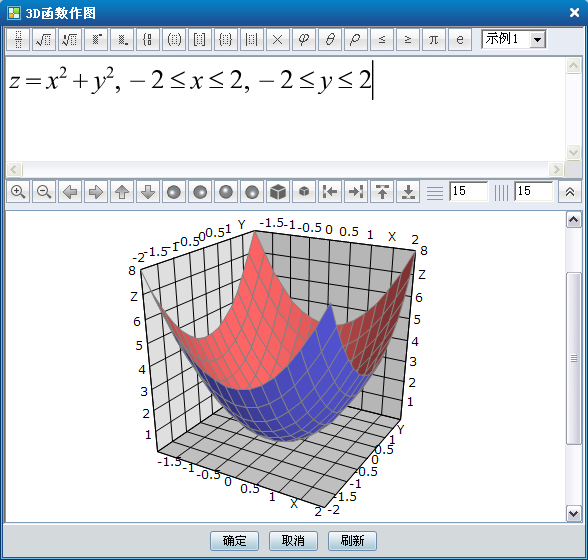Insert a subscript template
Screen dimensions: 588x560
coord(122,39)
